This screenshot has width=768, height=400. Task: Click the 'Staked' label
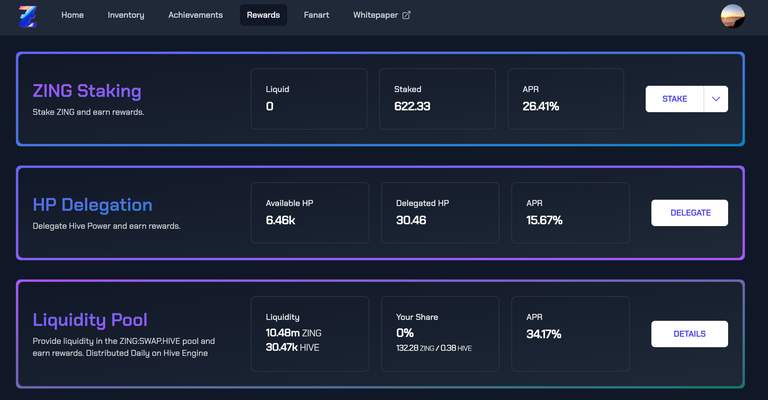(408, 89)
